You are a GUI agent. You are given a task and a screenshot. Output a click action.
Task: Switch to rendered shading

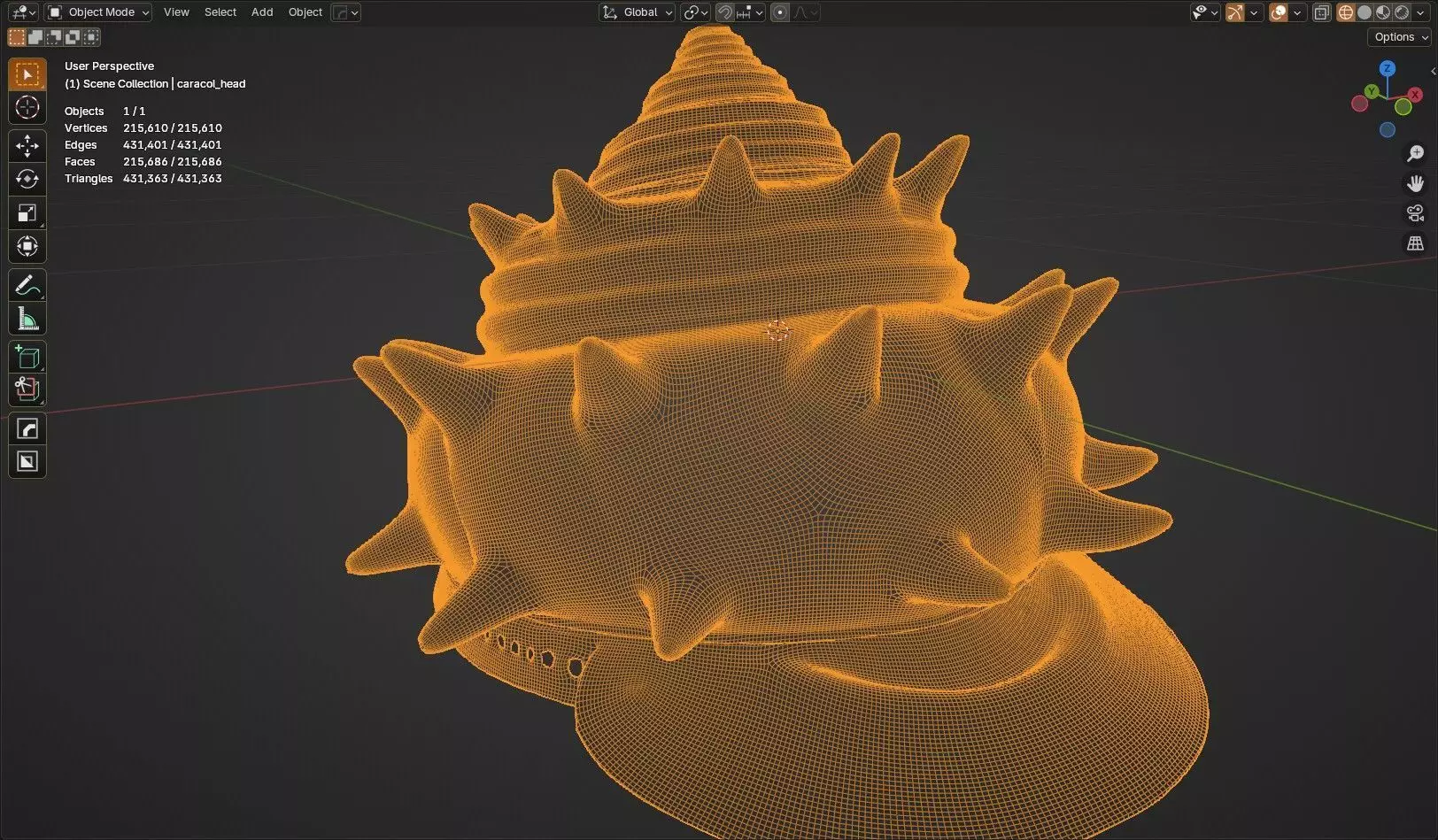[1402, 12]
